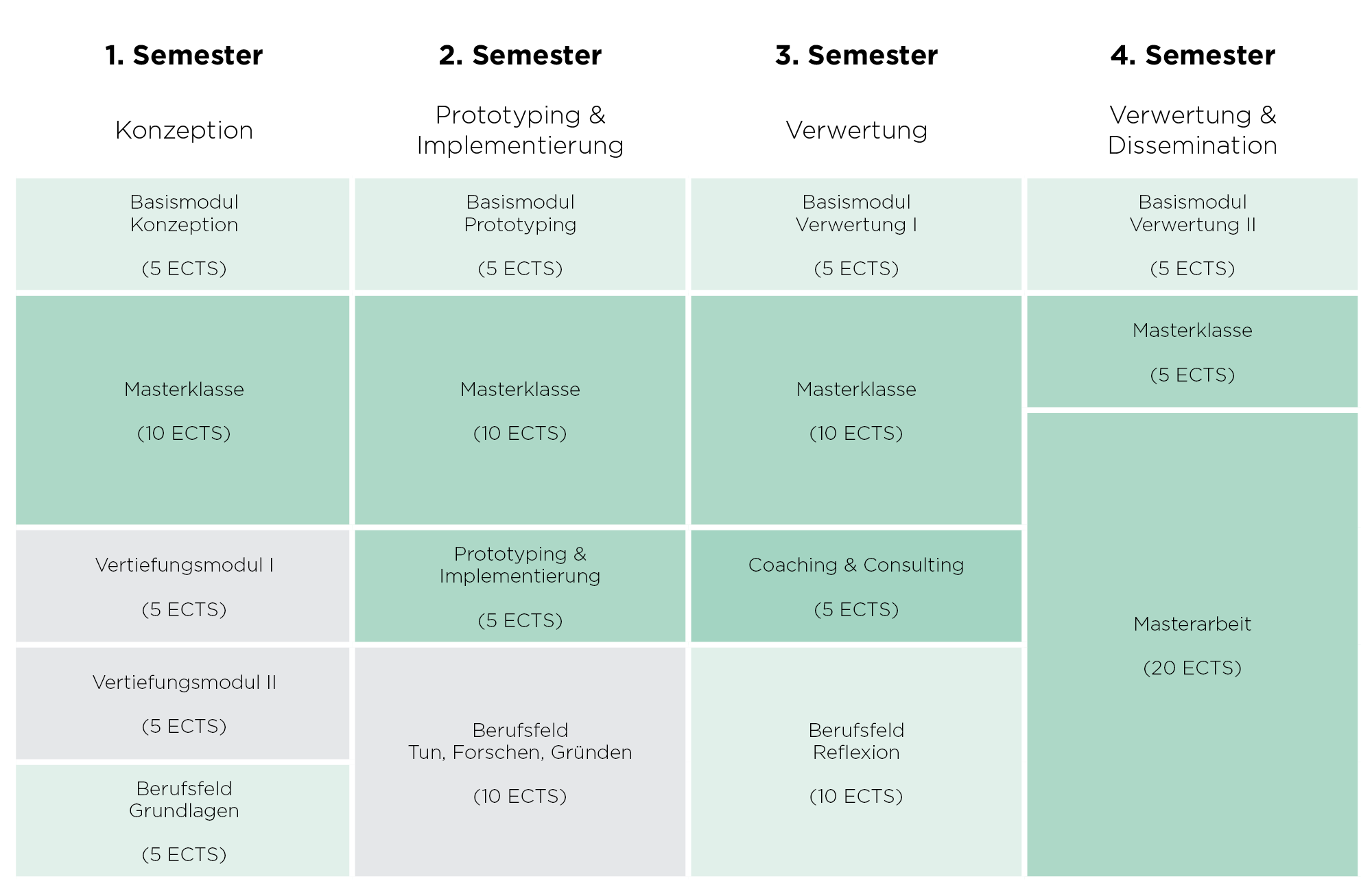Select the 5 ECTS Masterklasse box

click(x=1192, y=351)
